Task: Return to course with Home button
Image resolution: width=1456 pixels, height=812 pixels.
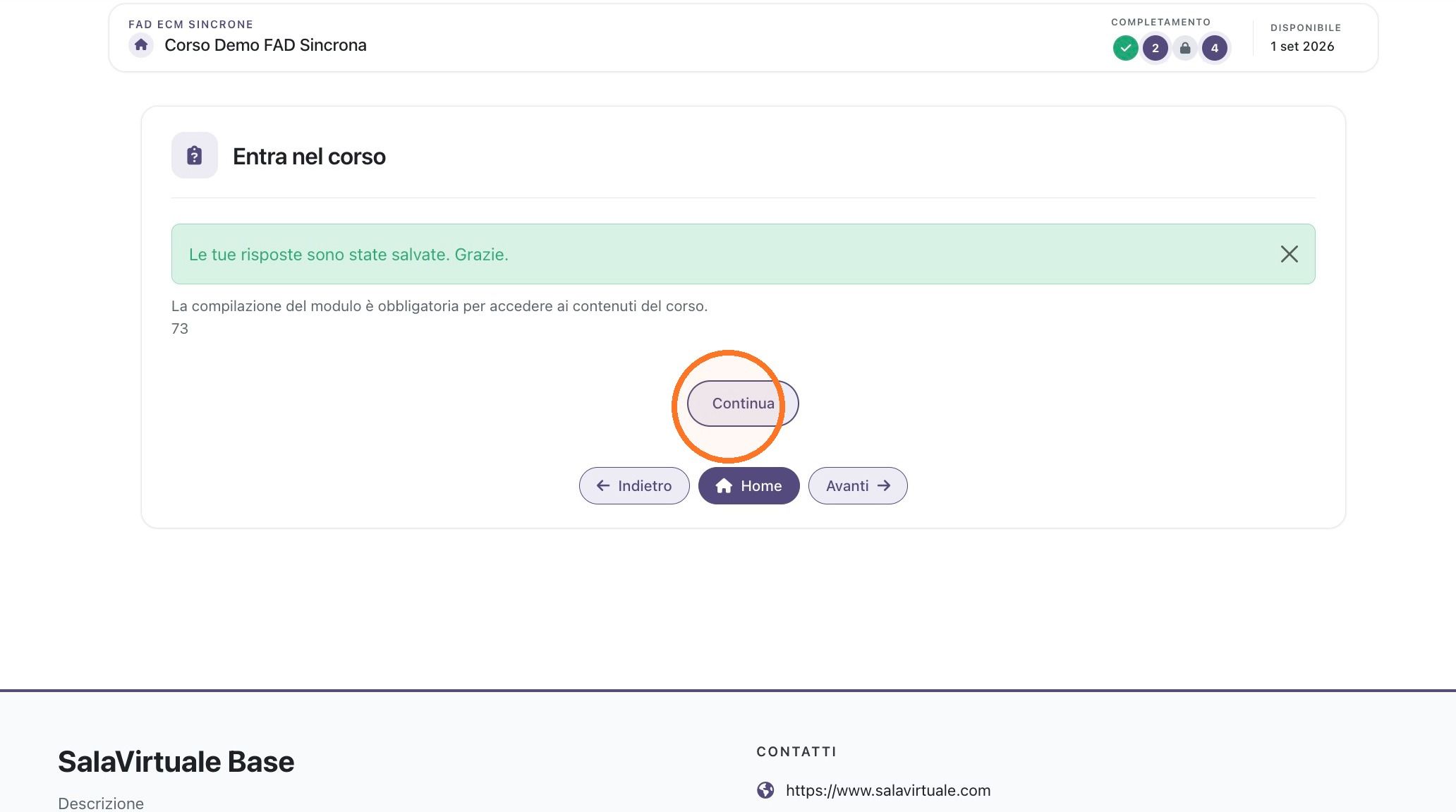Action: 748,485
